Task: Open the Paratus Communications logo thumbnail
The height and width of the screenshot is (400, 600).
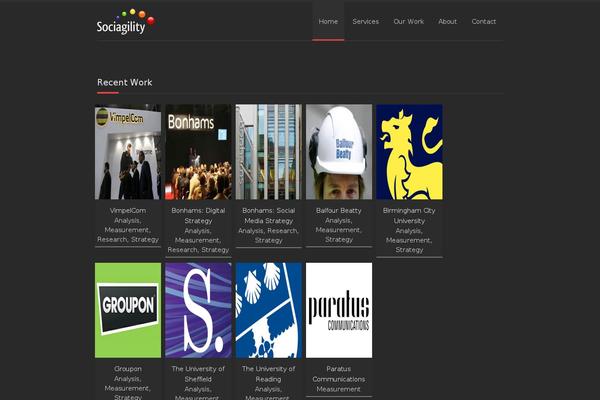Action: [x=339, y=310]
